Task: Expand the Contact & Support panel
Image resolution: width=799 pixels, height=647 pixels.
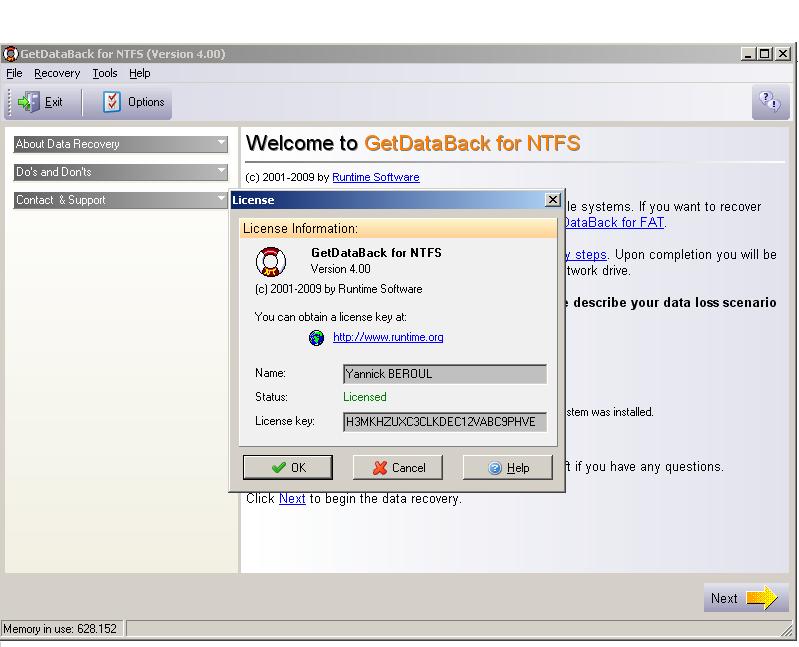Action: tap(120, 200)
